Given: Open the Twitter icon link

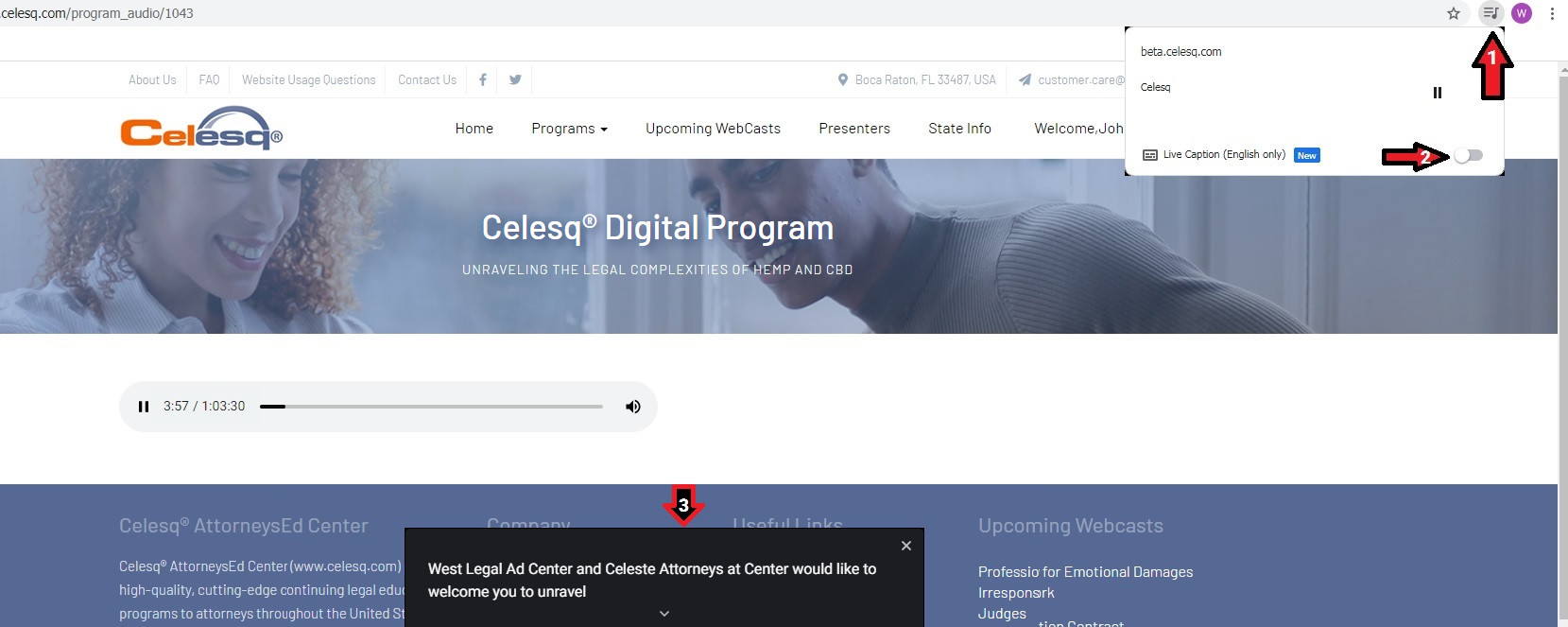Looking at the screenshot, I should coord(515,80).
